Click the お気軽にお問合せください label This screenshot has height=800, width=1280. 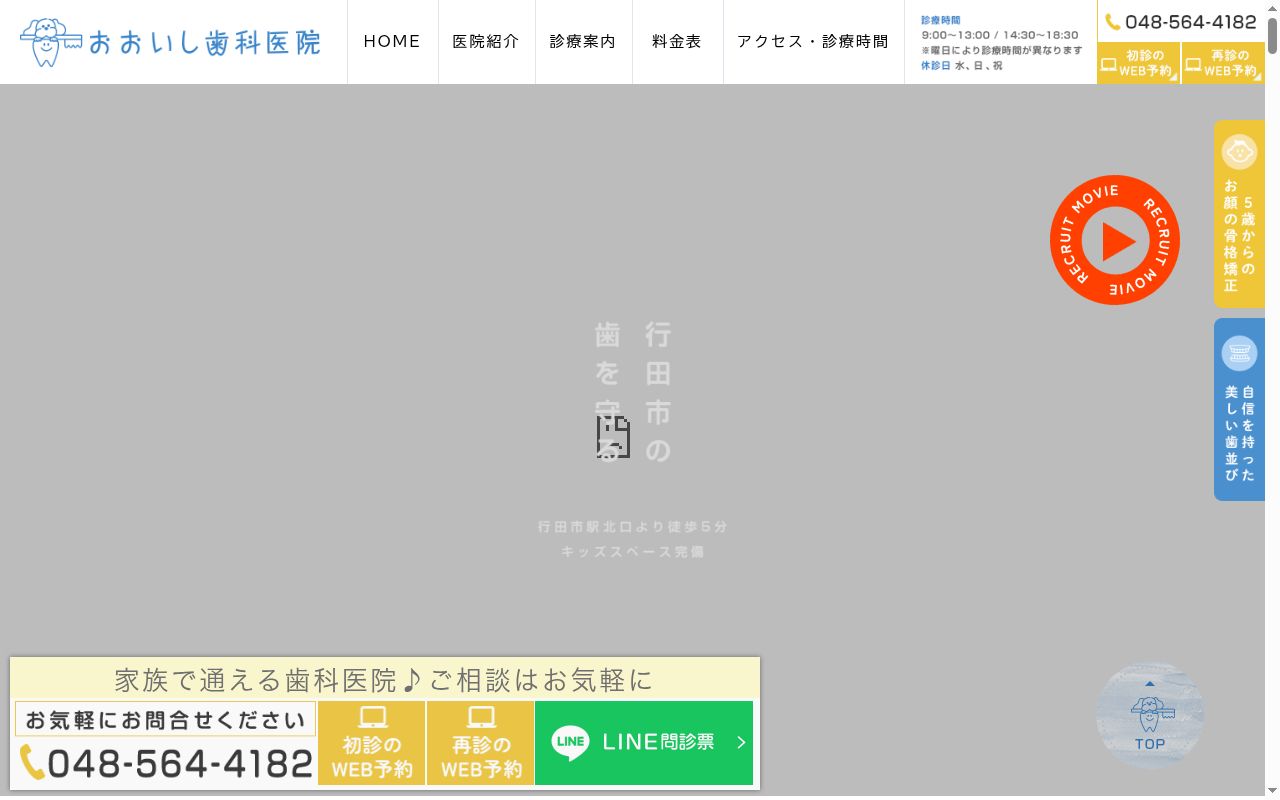165,719
